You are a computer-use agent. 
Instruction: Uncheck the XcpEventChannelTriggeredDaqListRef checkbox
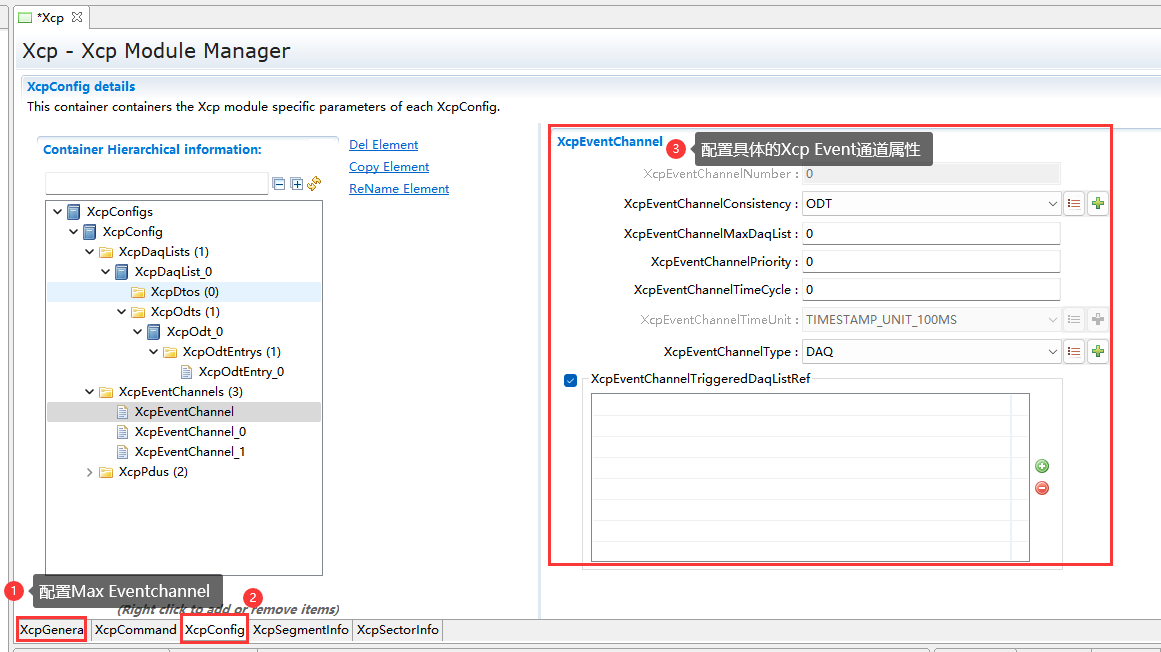click(x=571, y=380)
